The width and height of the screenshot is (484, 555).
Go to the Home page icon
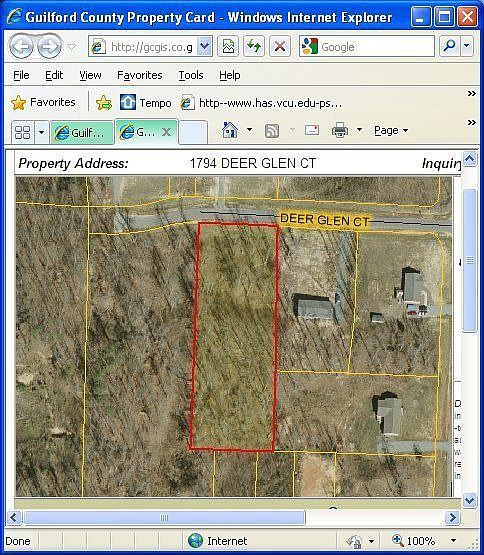[230, 130]
